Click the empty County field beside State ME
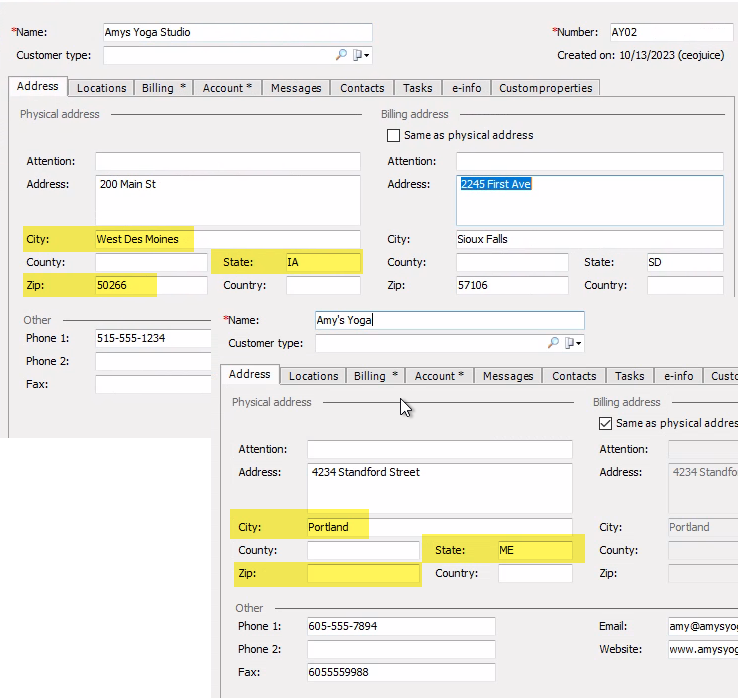This screenshot has height=698, width=738. pos(363,550)
